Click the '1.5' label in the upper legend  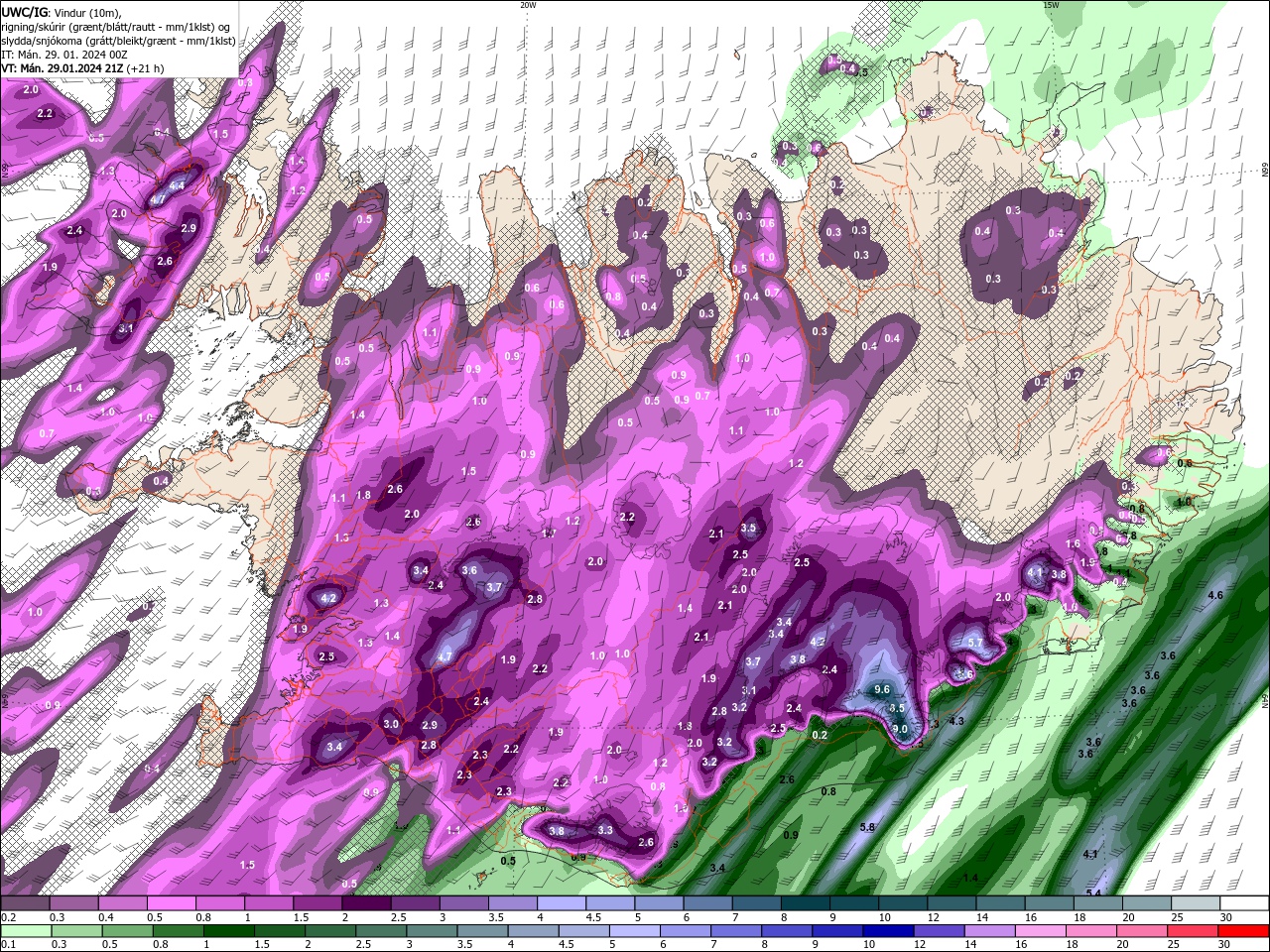(x=301, y=918)
